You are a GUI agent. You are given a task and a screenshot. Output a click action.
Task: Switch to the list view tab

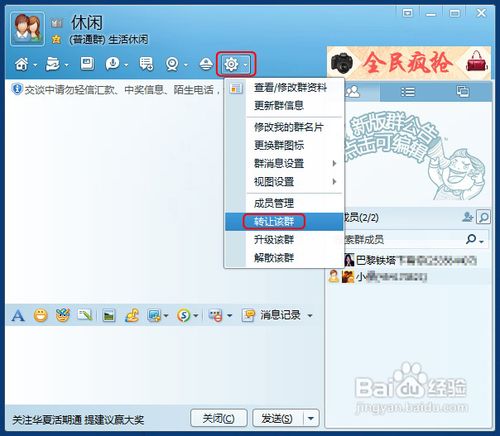point(408,92)
